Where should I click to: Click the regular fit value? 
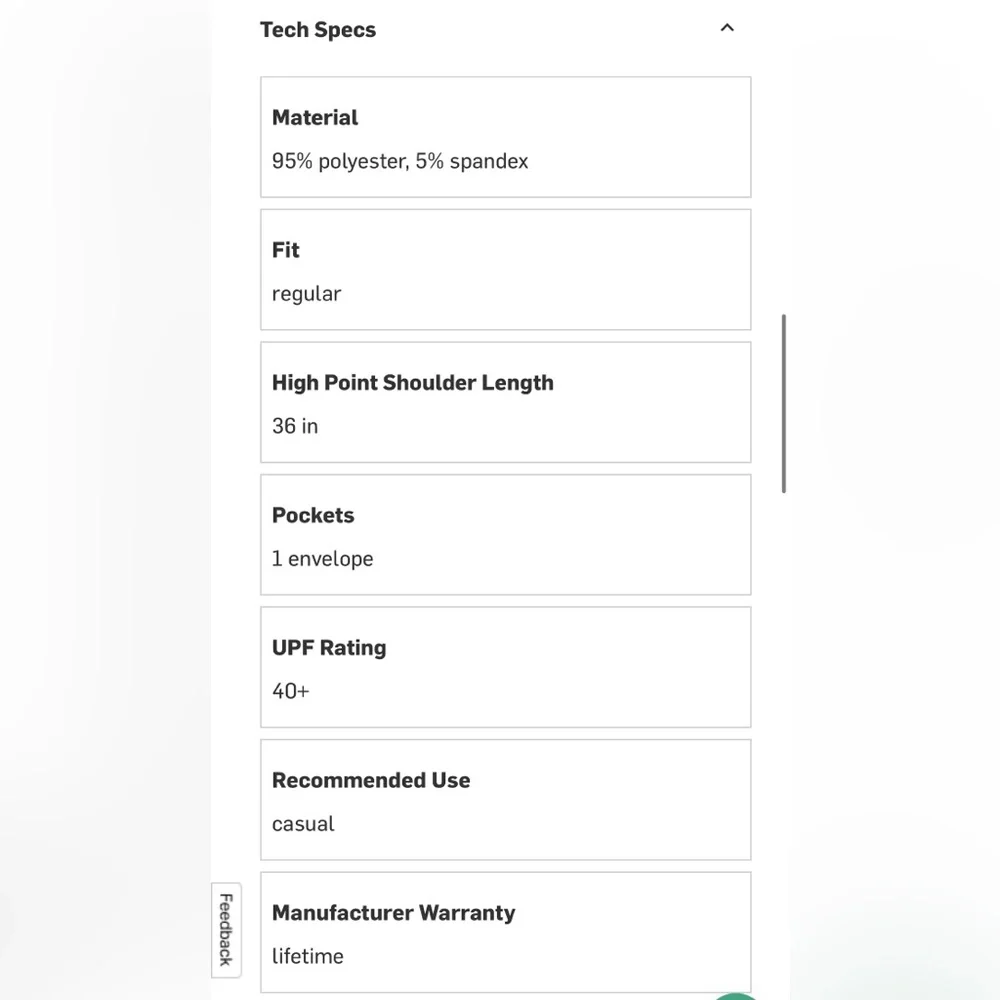307,294
